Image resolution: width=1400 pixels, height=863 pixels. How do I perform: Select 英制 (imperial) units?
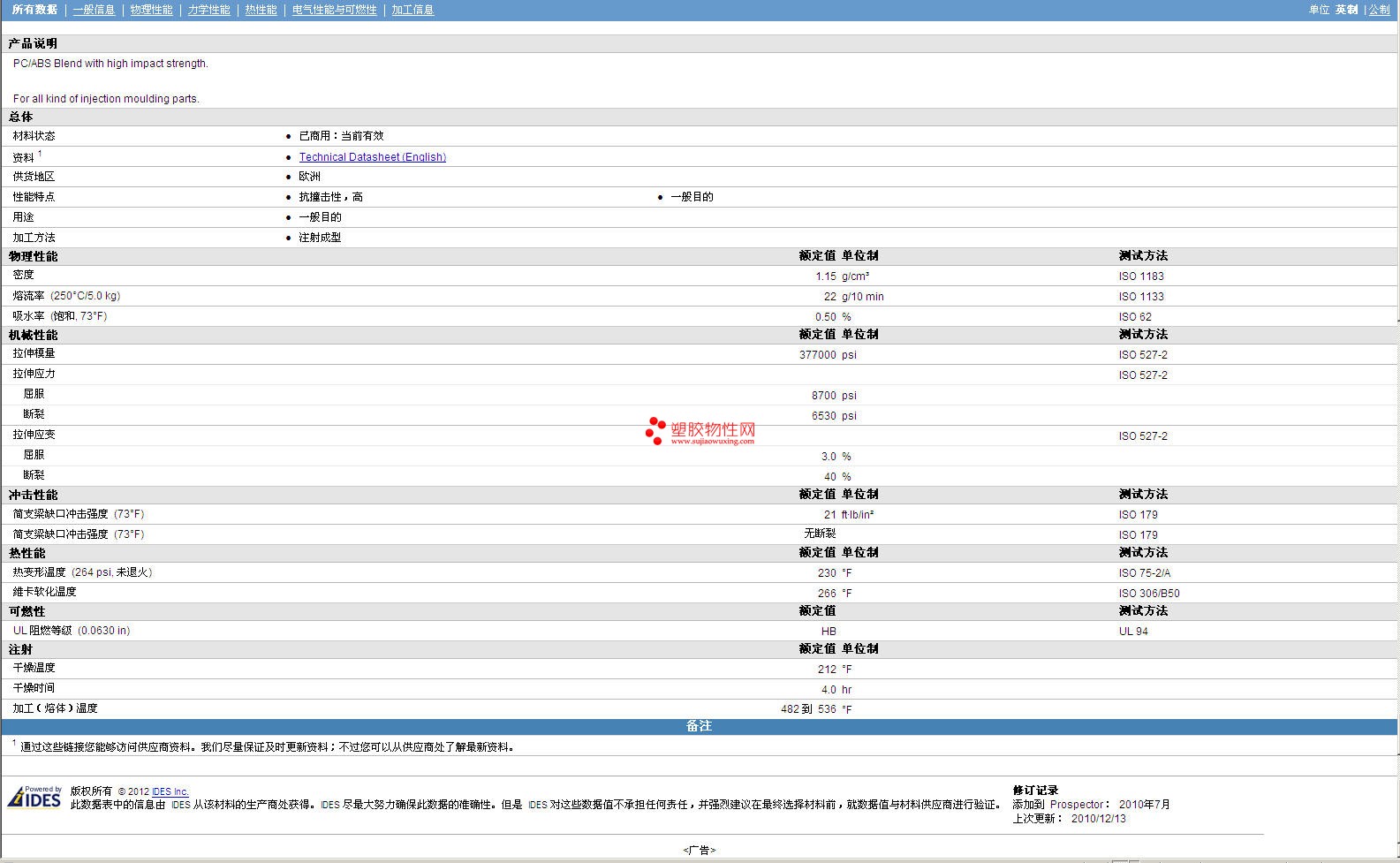pos(1346,10)
